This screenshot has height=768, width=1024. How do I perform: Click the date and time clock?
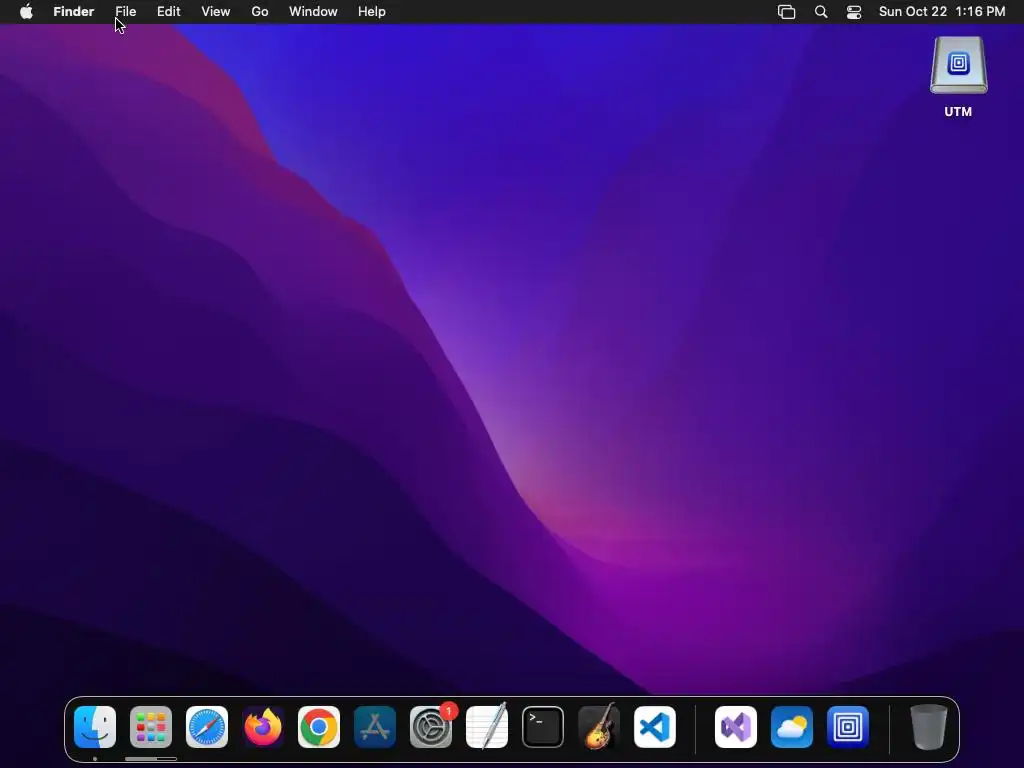[942, 12]
